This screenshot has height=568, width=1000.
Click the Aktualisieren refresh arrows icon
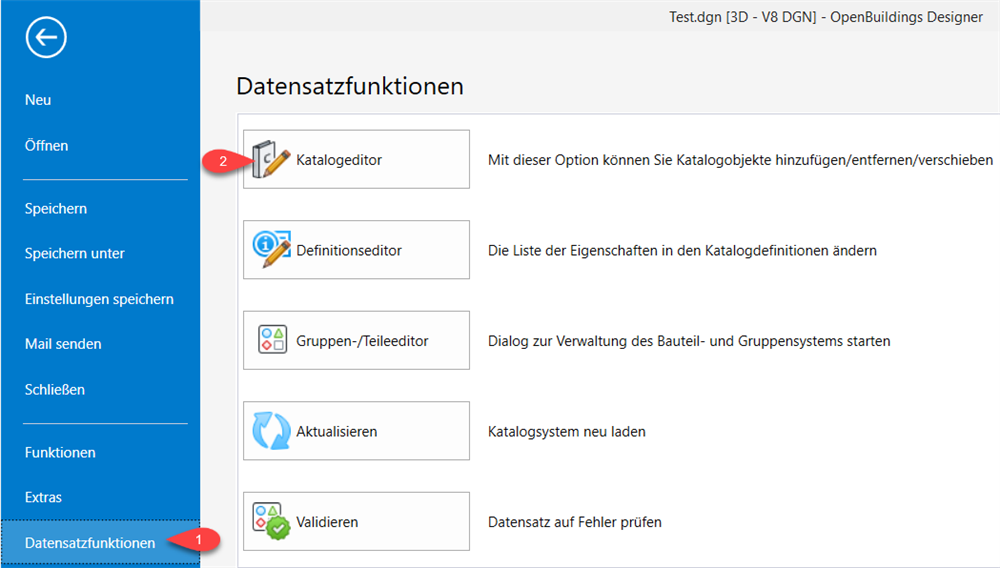pos(271,430)
